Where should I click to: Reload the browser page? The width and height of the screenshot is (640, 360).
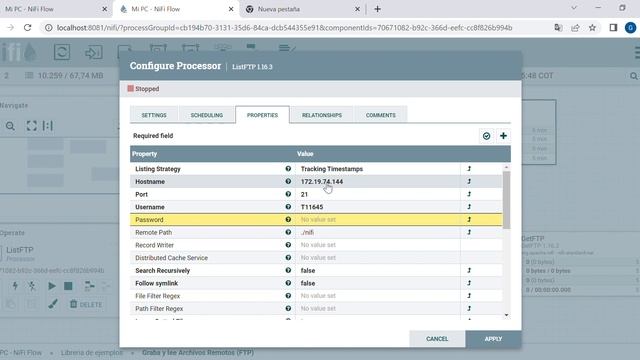point(27,27)
